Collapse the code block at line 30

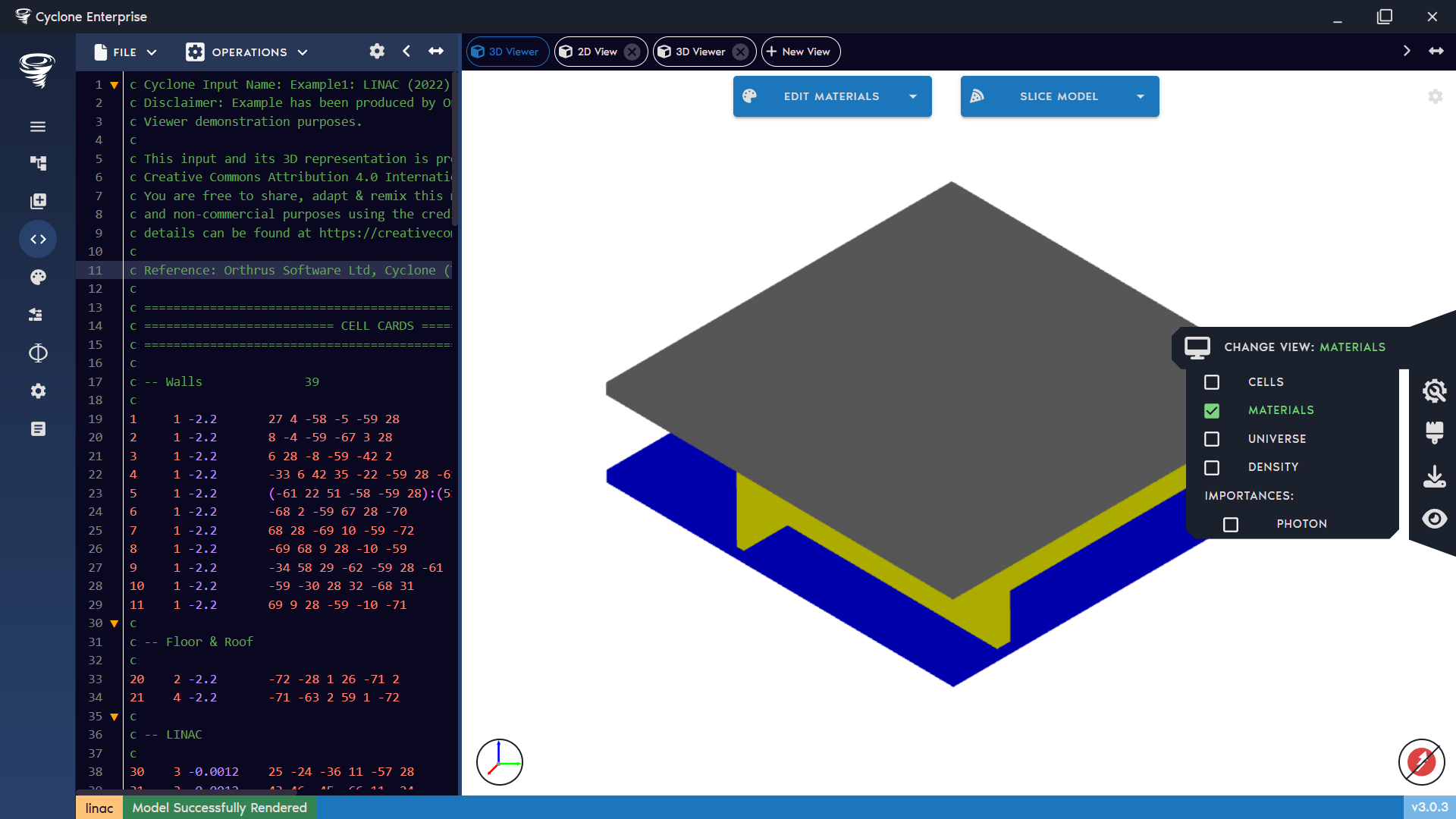click(114, 623)
